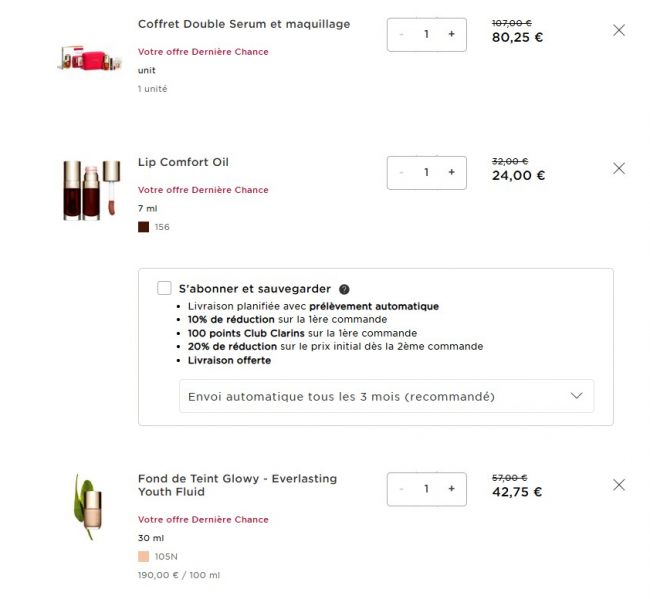
Task: Click the Lip Comfort Oil product image
Action: [88, 190]
